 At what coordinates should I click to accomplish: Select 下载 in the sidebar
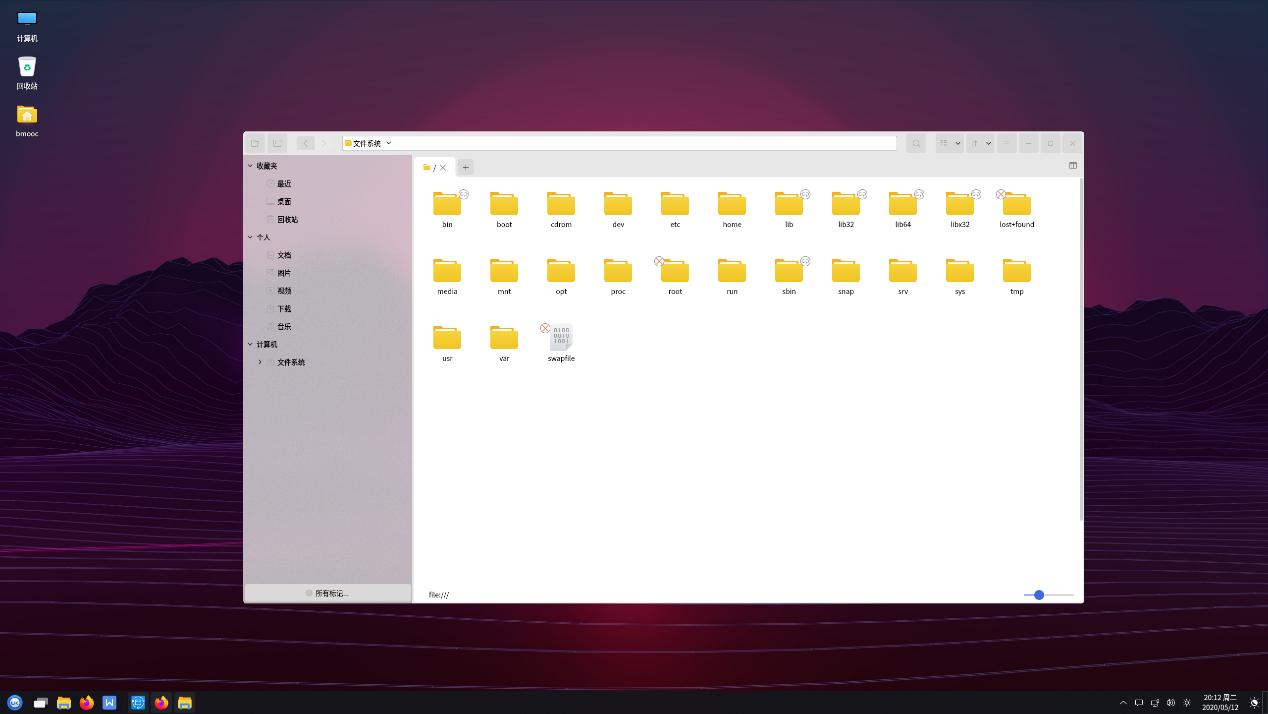284,309
